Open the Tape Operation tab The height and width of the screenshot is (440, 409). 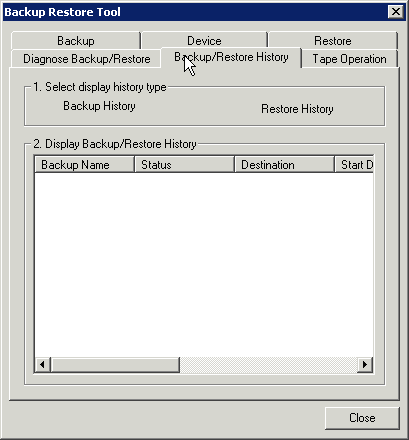tap(349, 59)
